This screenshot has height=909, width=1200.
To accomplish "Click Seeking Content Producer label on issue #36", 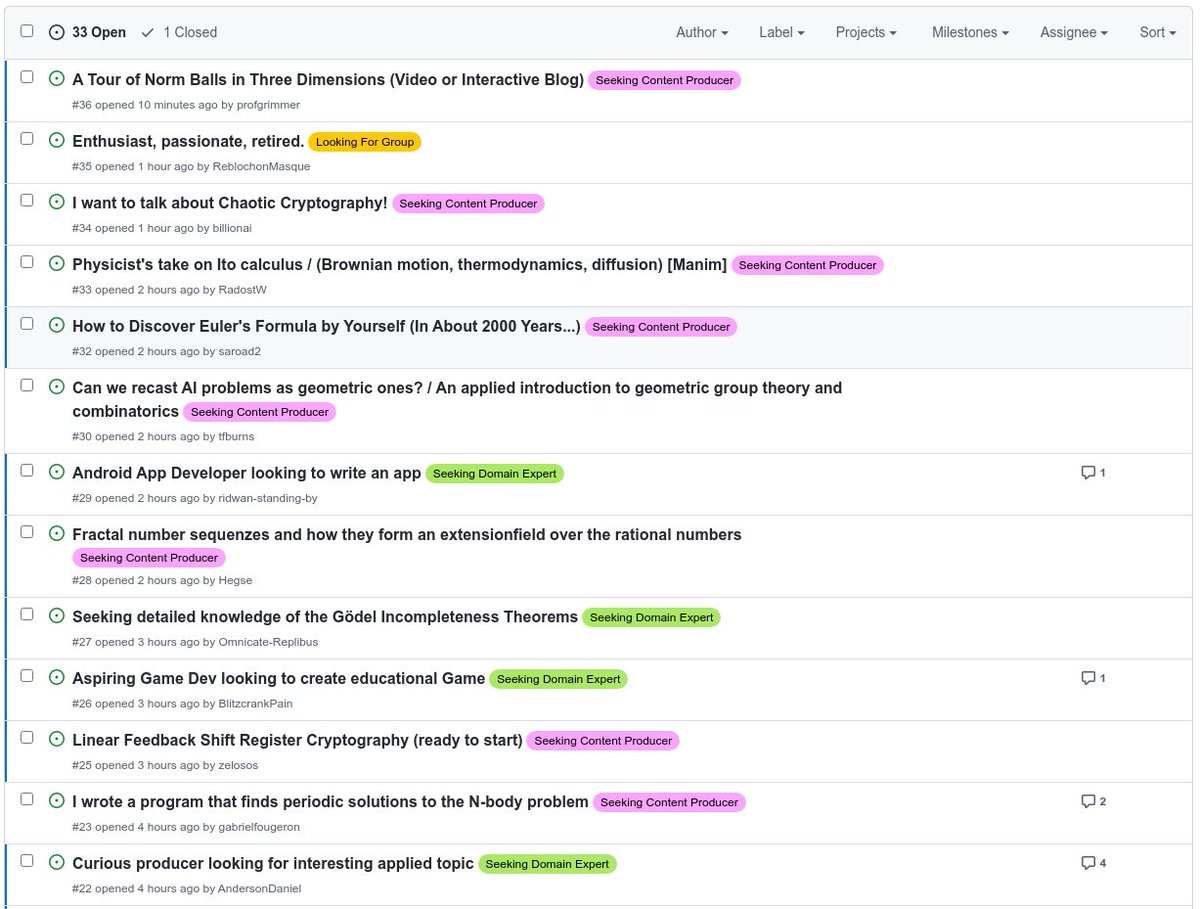I will 665,80.
